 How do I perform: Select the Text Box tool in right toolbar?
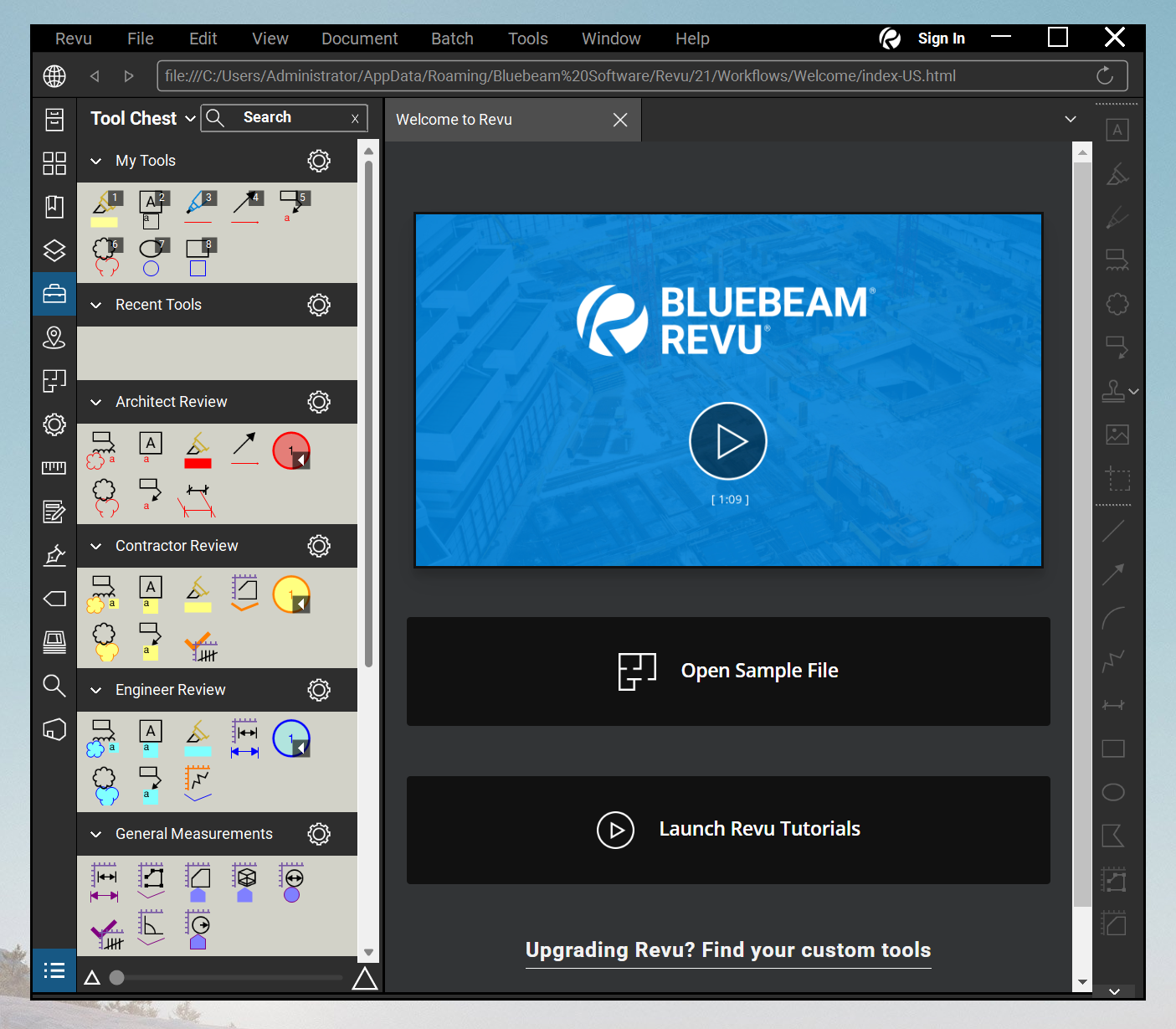point(1117,130)
